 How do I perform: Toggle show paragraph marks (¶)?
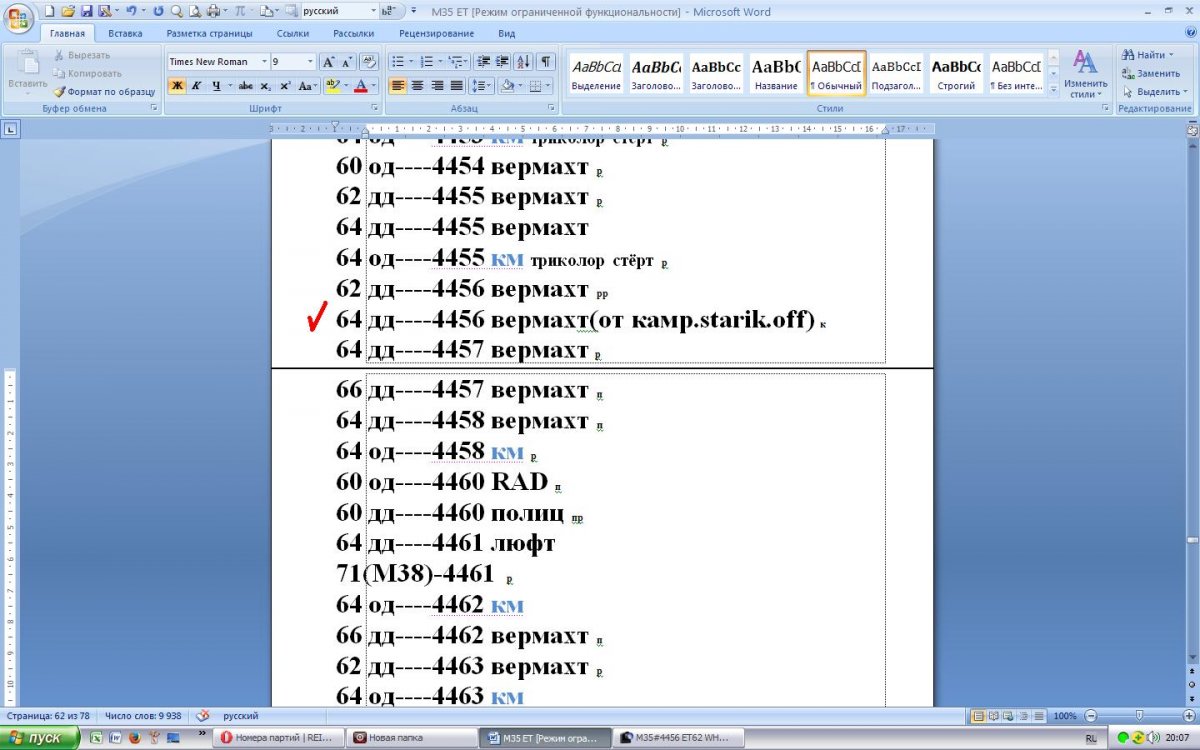546,61
